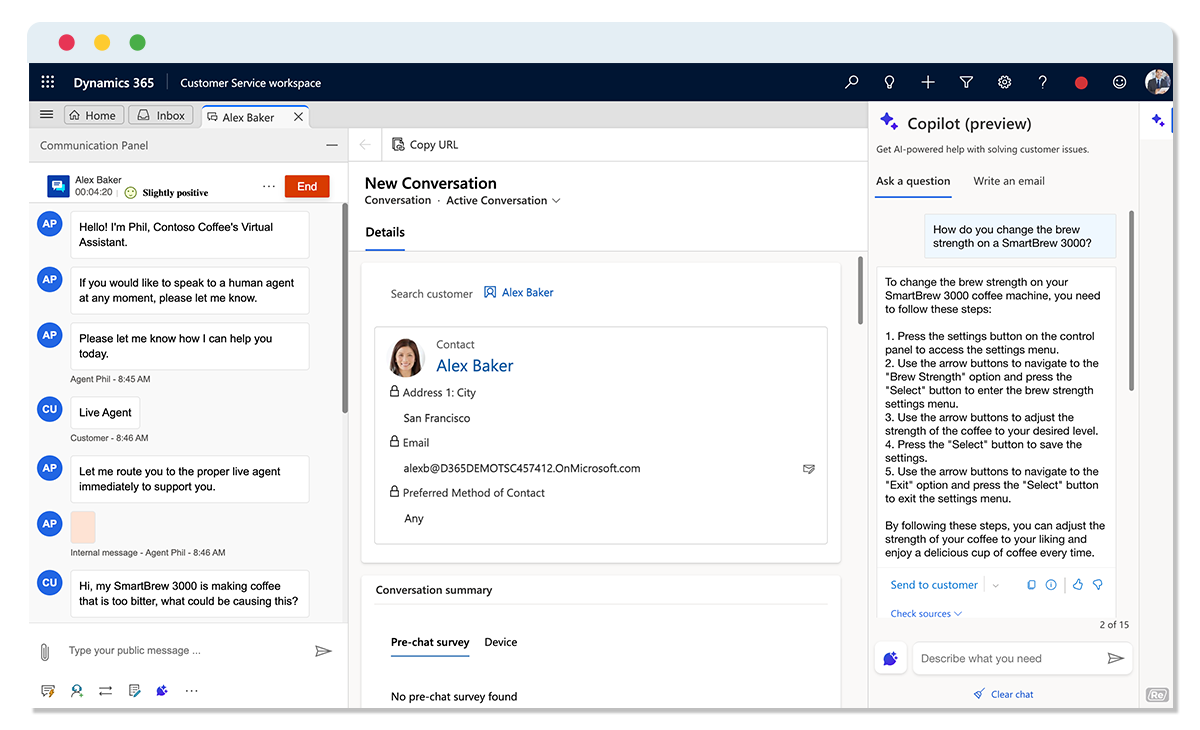1200x730 pixels.
Task: Click the Copilot icon in chat toolbar
Action: [x=162, y=691]
